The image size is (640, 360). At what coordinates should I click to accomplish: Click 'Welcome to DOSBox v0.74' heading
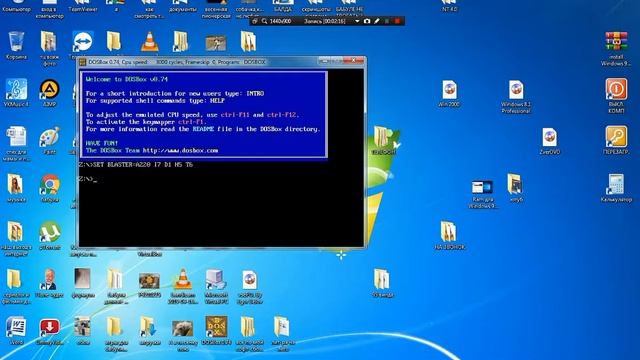point(127,79)
